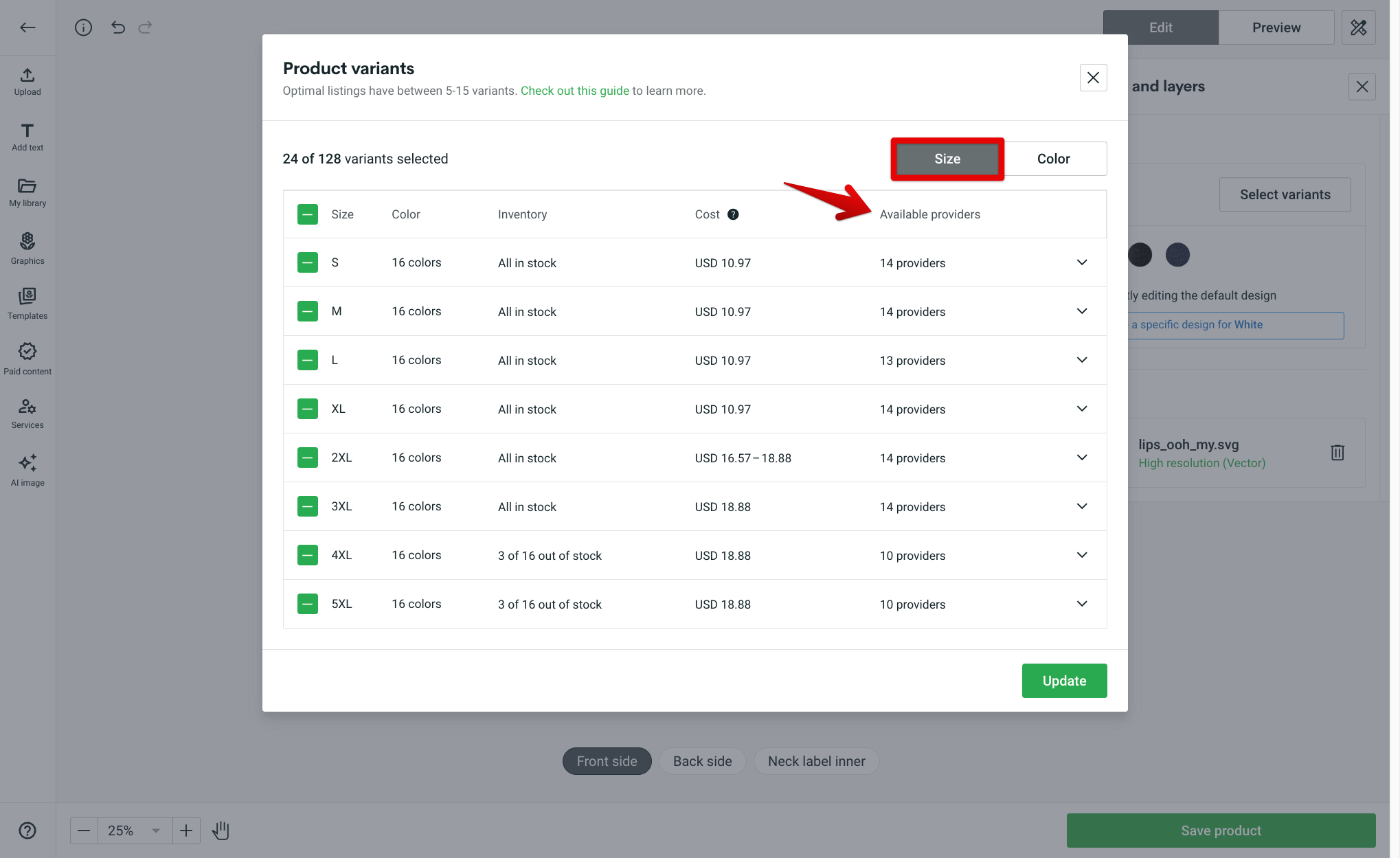Switch to the Back side view

(702, 760)
